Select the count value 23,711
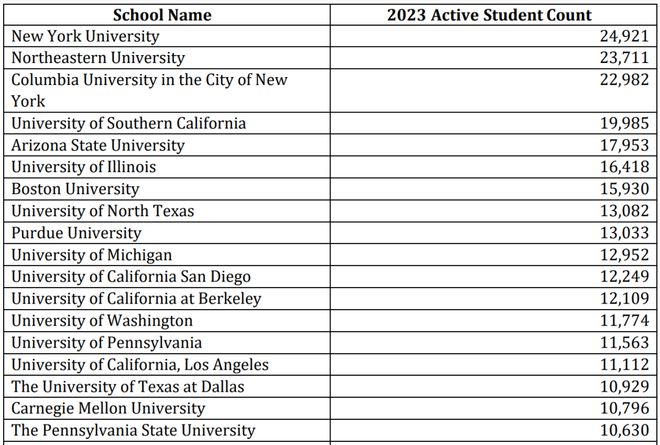The width and height of the screenshot is (660, 445). point(624,58)
